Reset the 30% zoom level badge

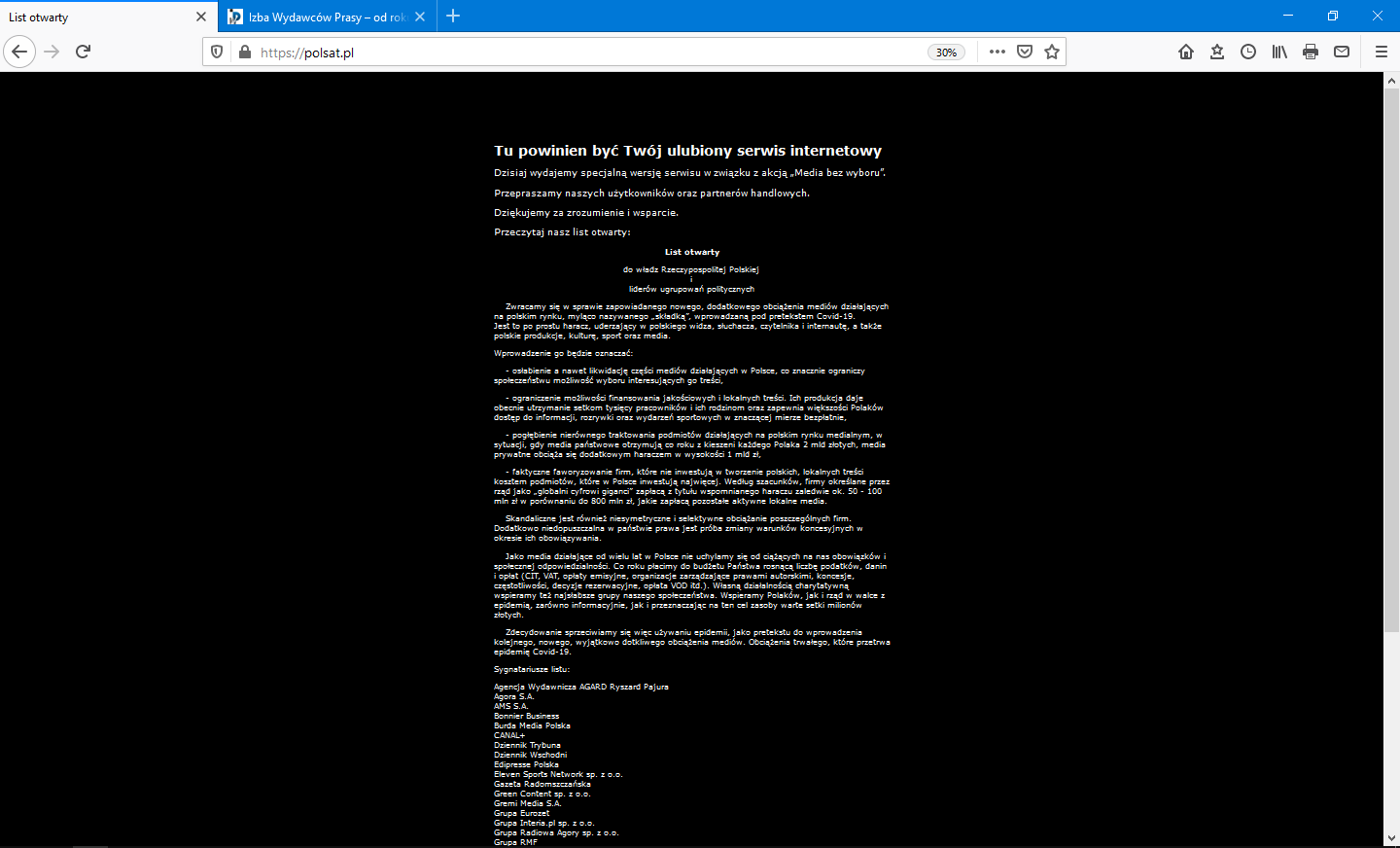coord(946,53)
